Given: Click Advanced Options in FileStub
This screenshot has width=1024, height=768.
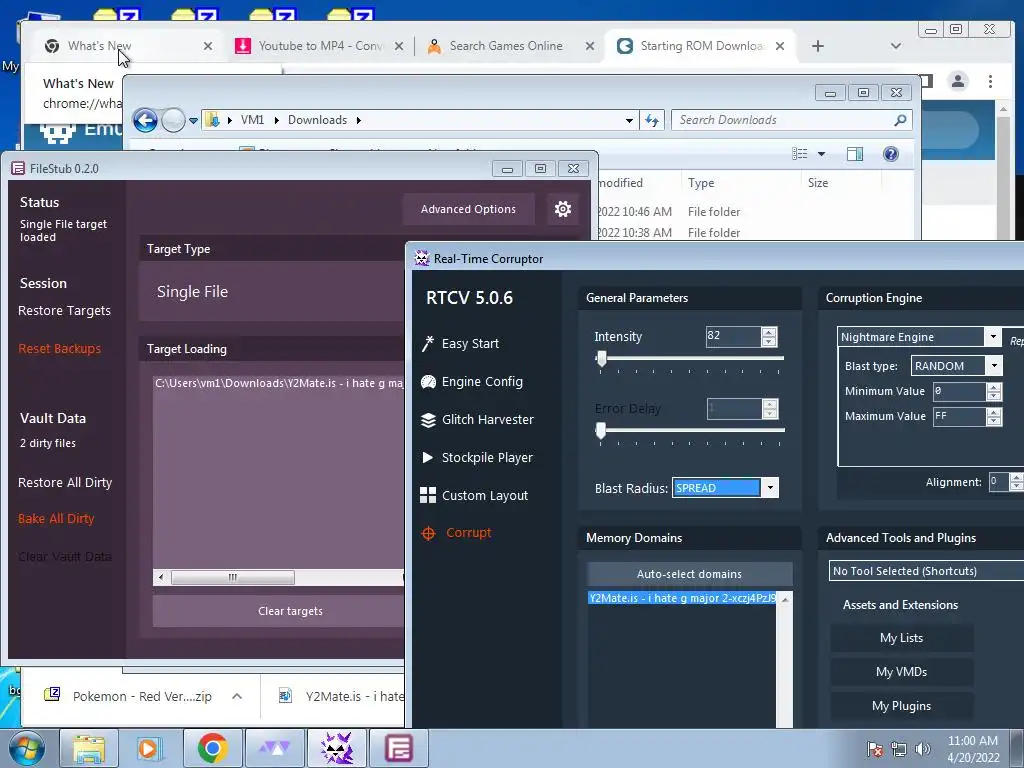Looking at the screenshot, I should click(468, 209).
